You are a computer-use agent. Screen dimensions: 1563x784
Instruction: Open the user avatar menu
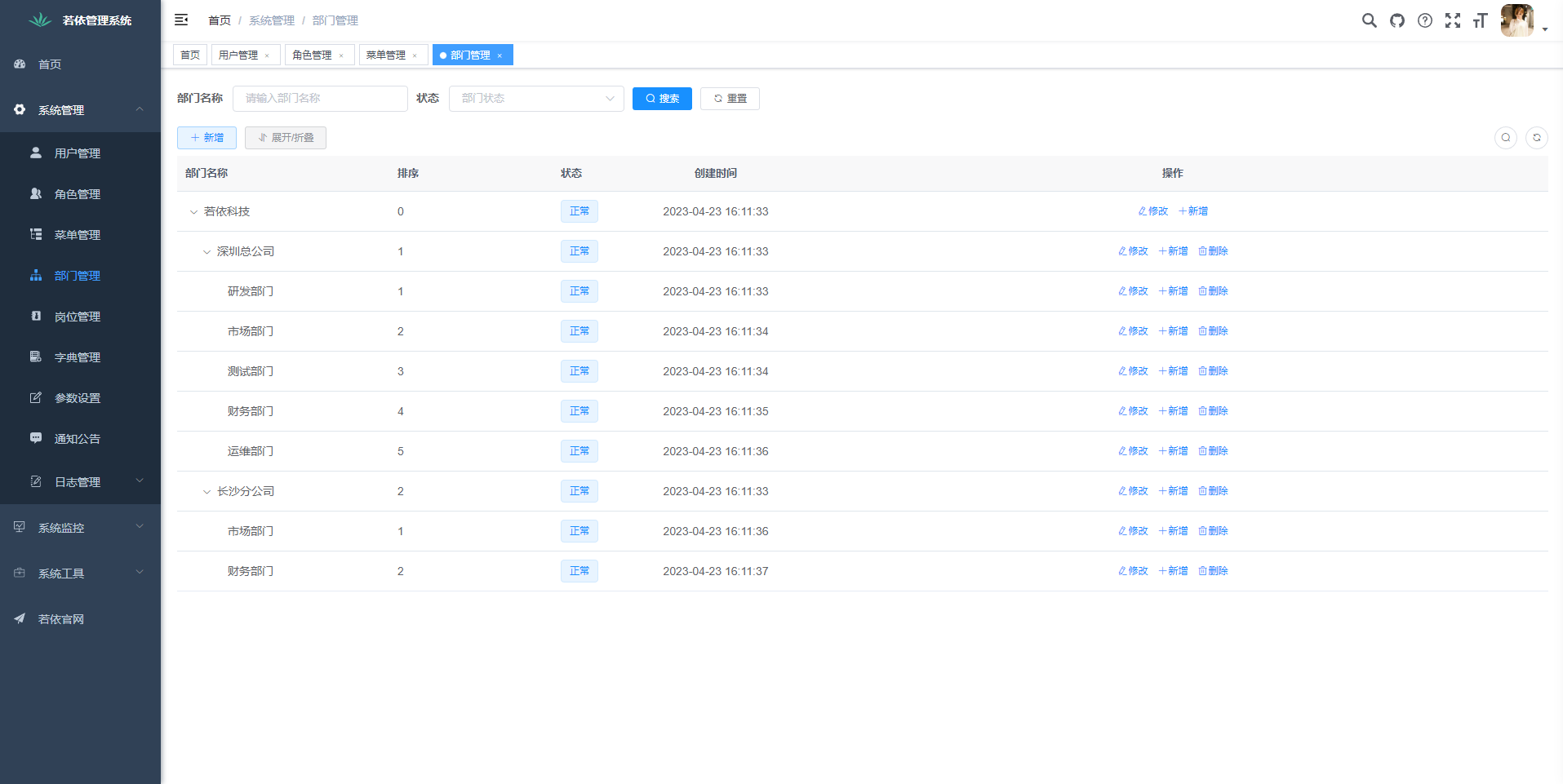pyautogui.click(x=1524, y=20)
